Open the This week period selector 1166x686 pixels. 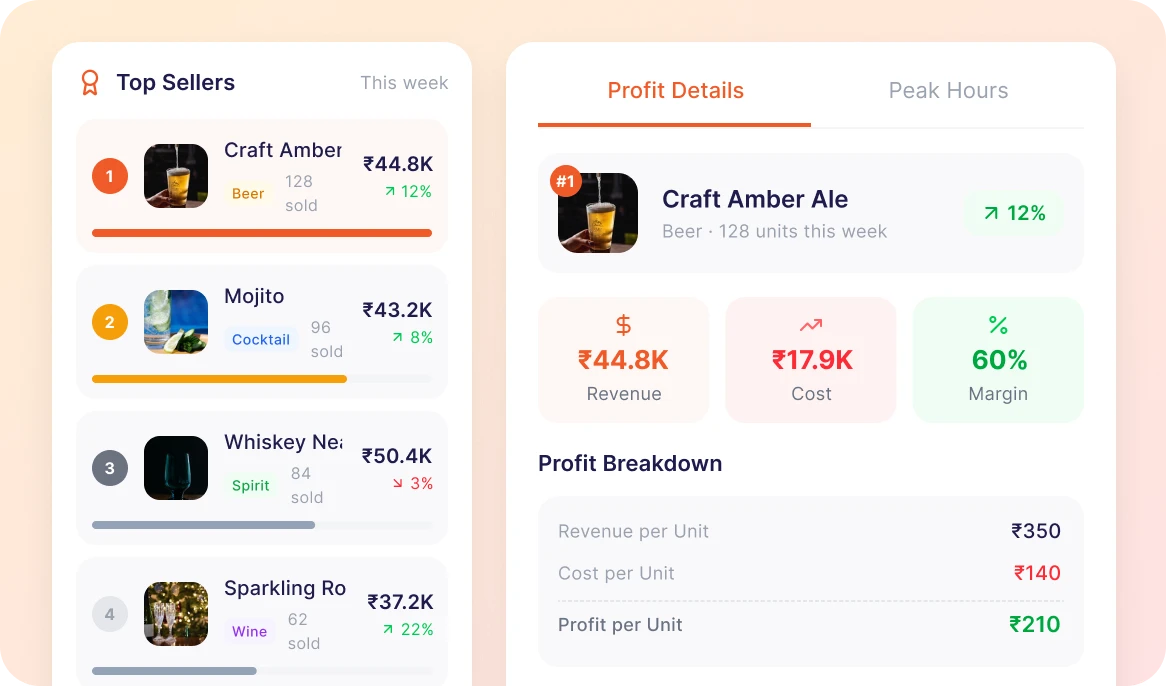tap(404, 83)
